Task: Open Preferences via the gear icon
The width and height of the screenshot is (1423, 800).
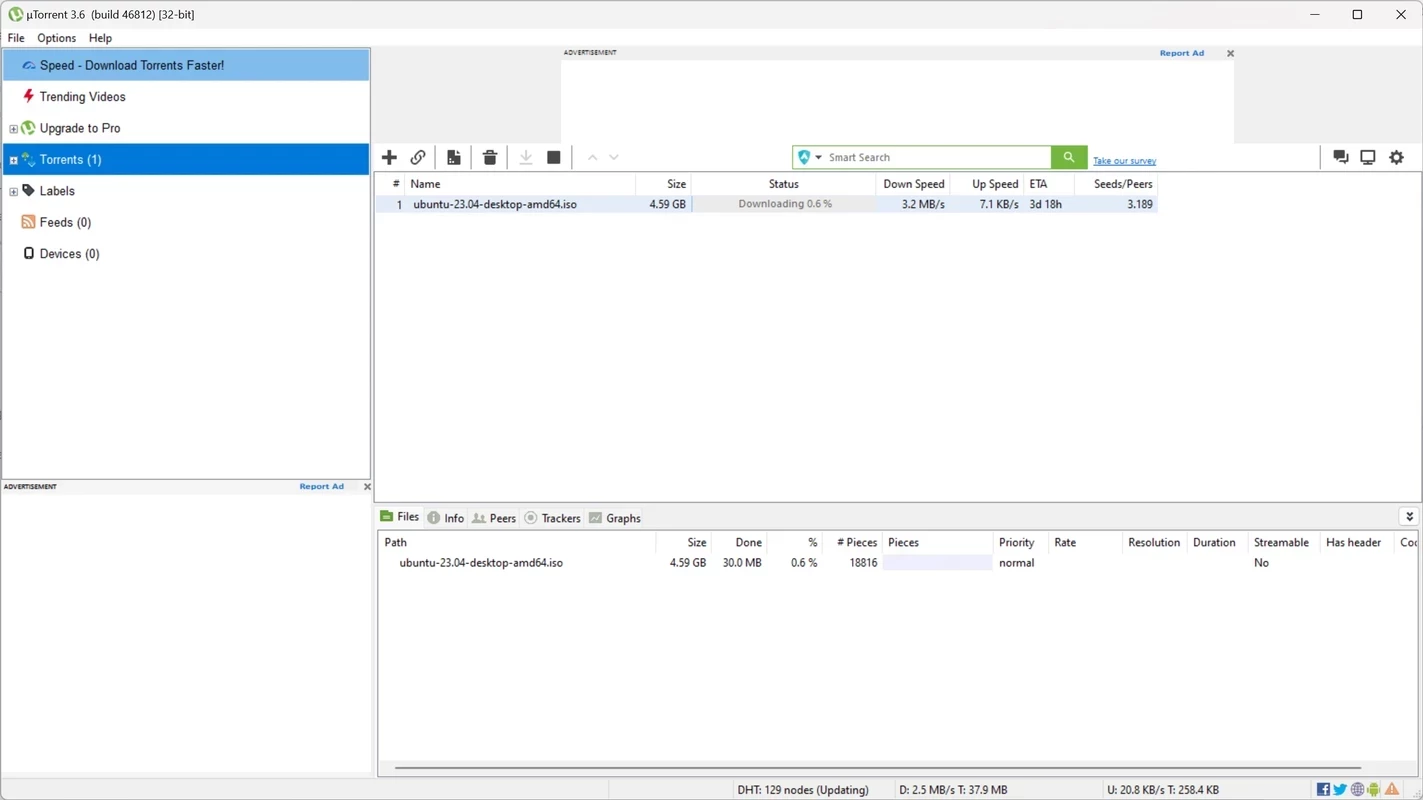Action: tap(1397, 157)
